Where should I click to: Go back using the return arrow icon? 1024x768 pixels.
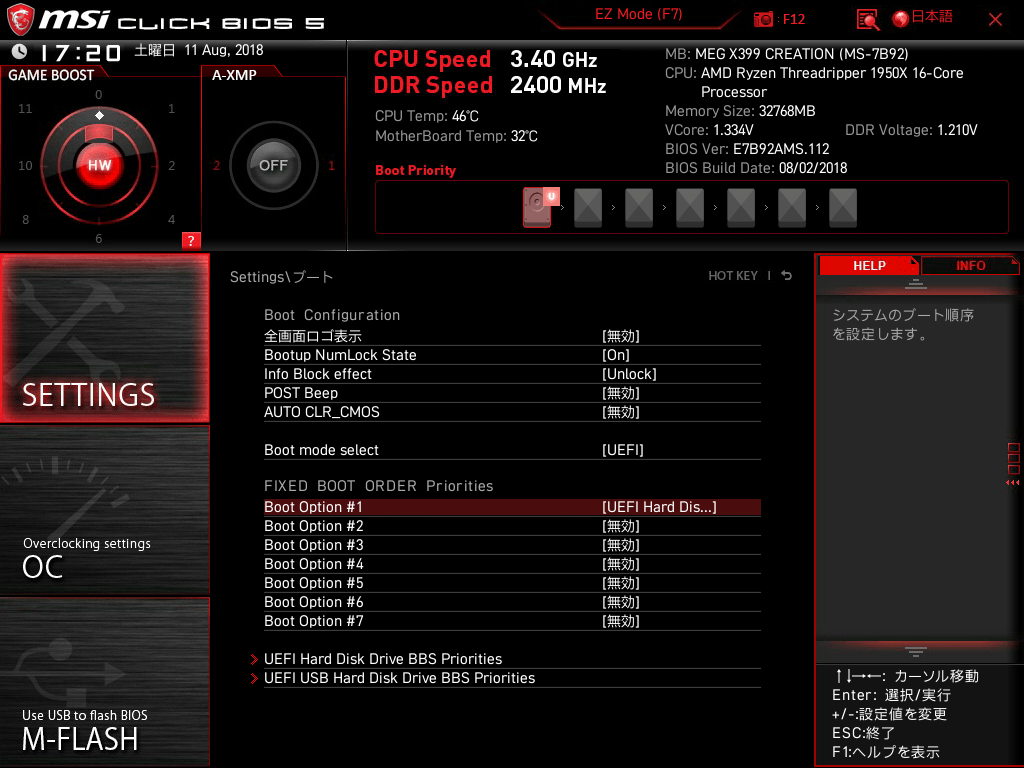787,276
